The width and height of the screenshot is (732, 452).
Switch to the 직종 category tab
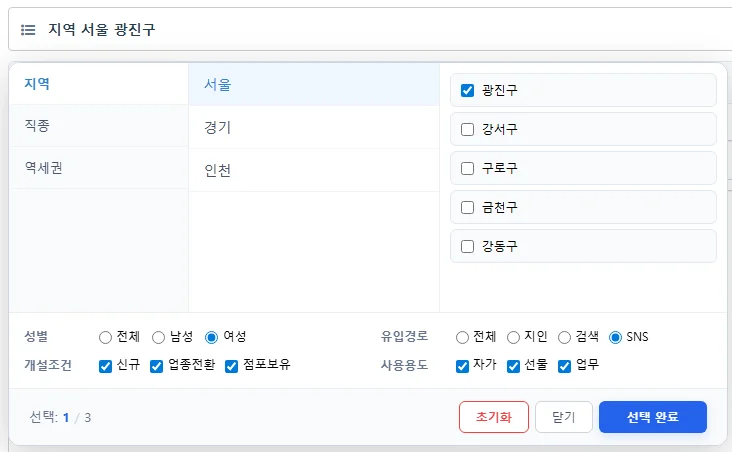coord(99,126)
